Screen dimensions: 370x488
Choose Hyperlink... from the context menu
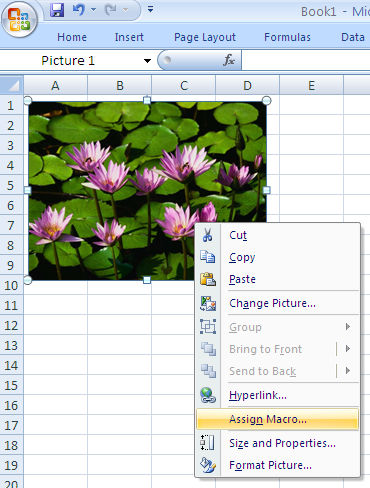point(277,395)
